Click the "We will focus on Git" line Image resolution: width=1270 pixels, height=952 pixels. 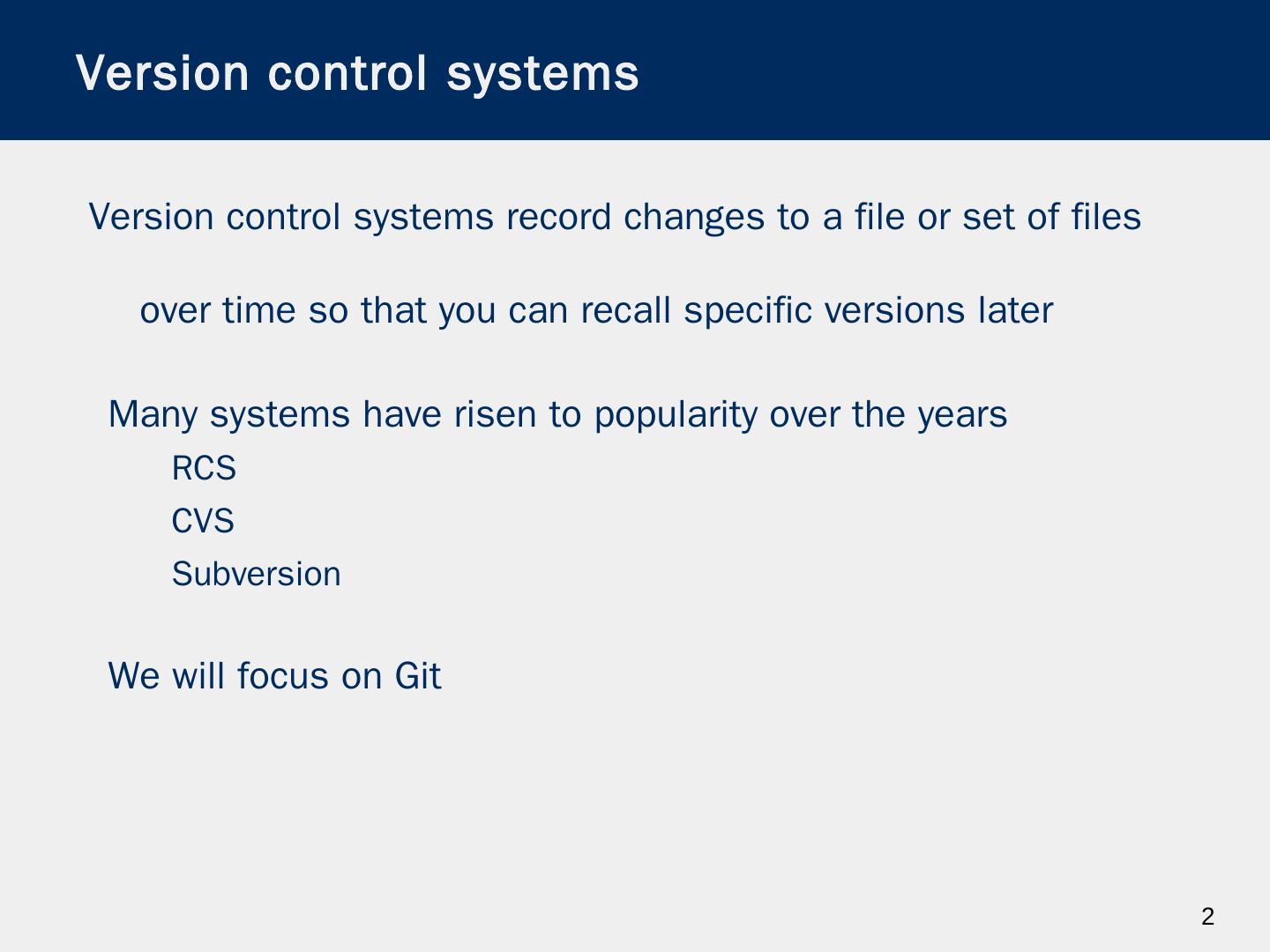[x=274, y=676]
